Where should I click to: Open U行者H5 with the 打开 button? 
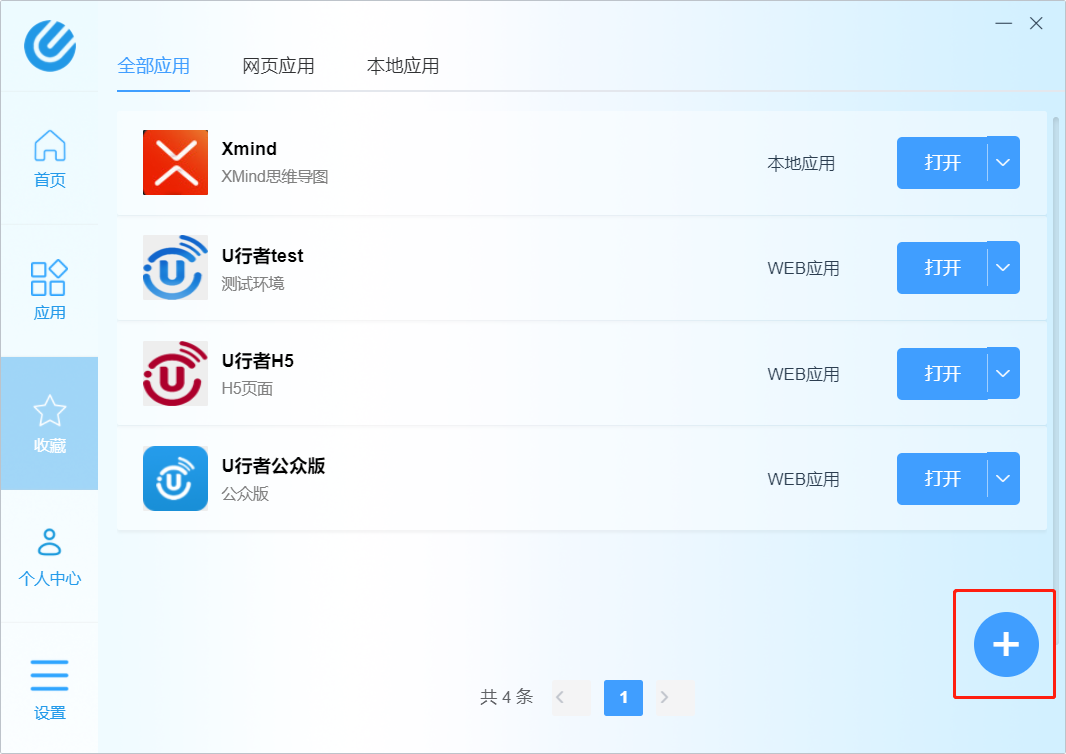942,373
